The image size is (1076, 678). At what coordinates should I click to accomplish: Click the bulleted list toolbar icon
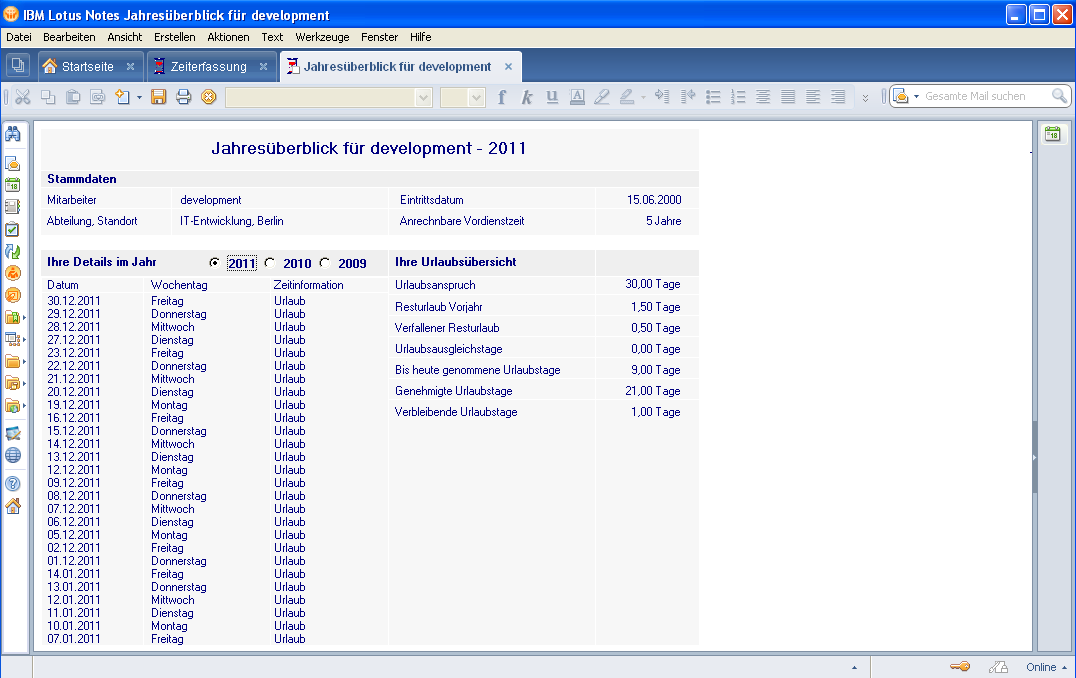click(713, 97)
